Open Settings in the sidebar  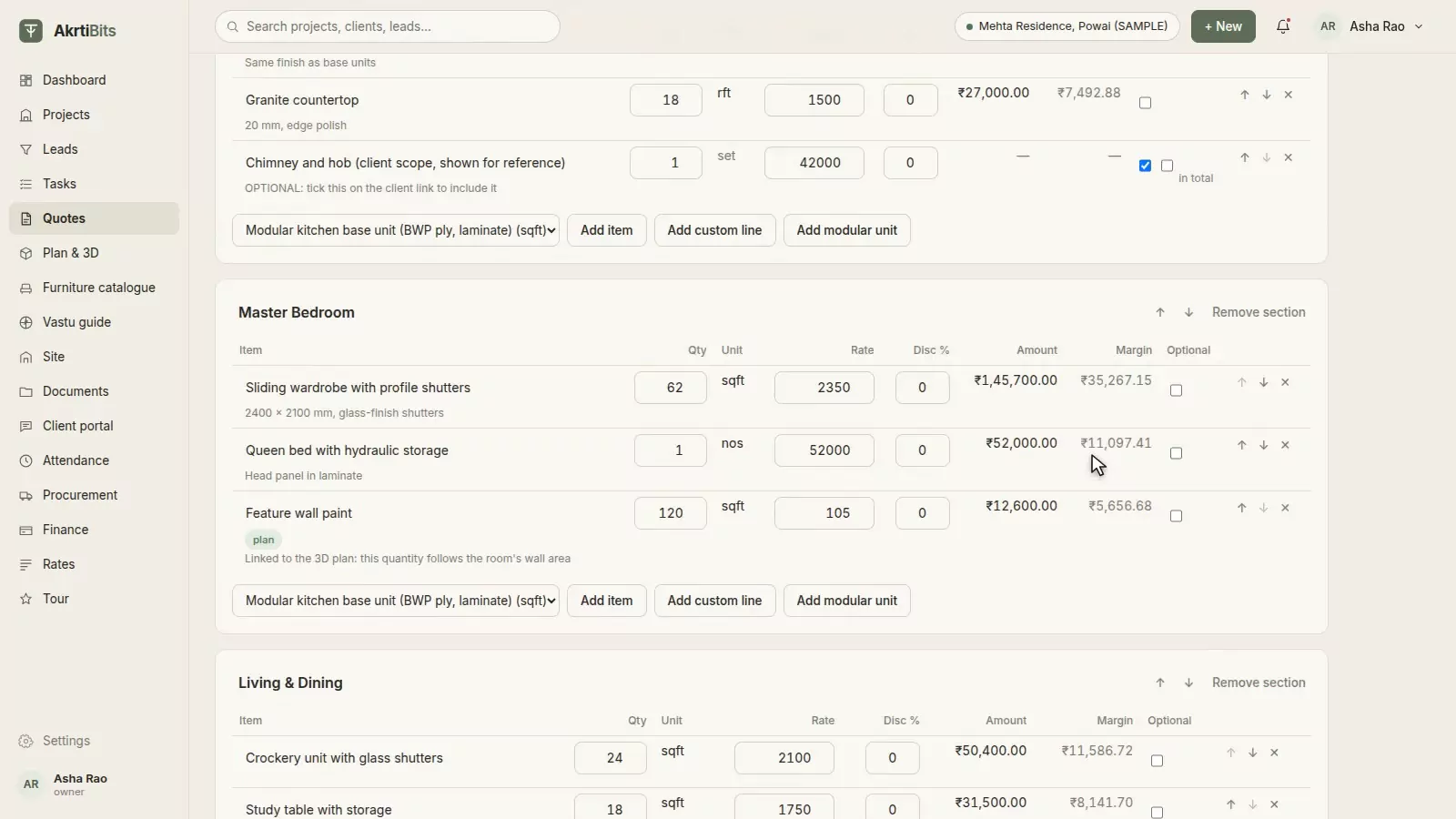pyautogui.click(x=94, y=741)
